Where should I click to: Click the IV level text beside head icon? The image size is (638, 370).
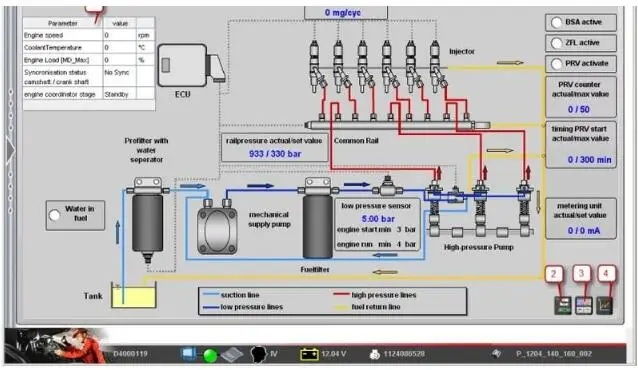pyautogui.click(x=274, y=354)
